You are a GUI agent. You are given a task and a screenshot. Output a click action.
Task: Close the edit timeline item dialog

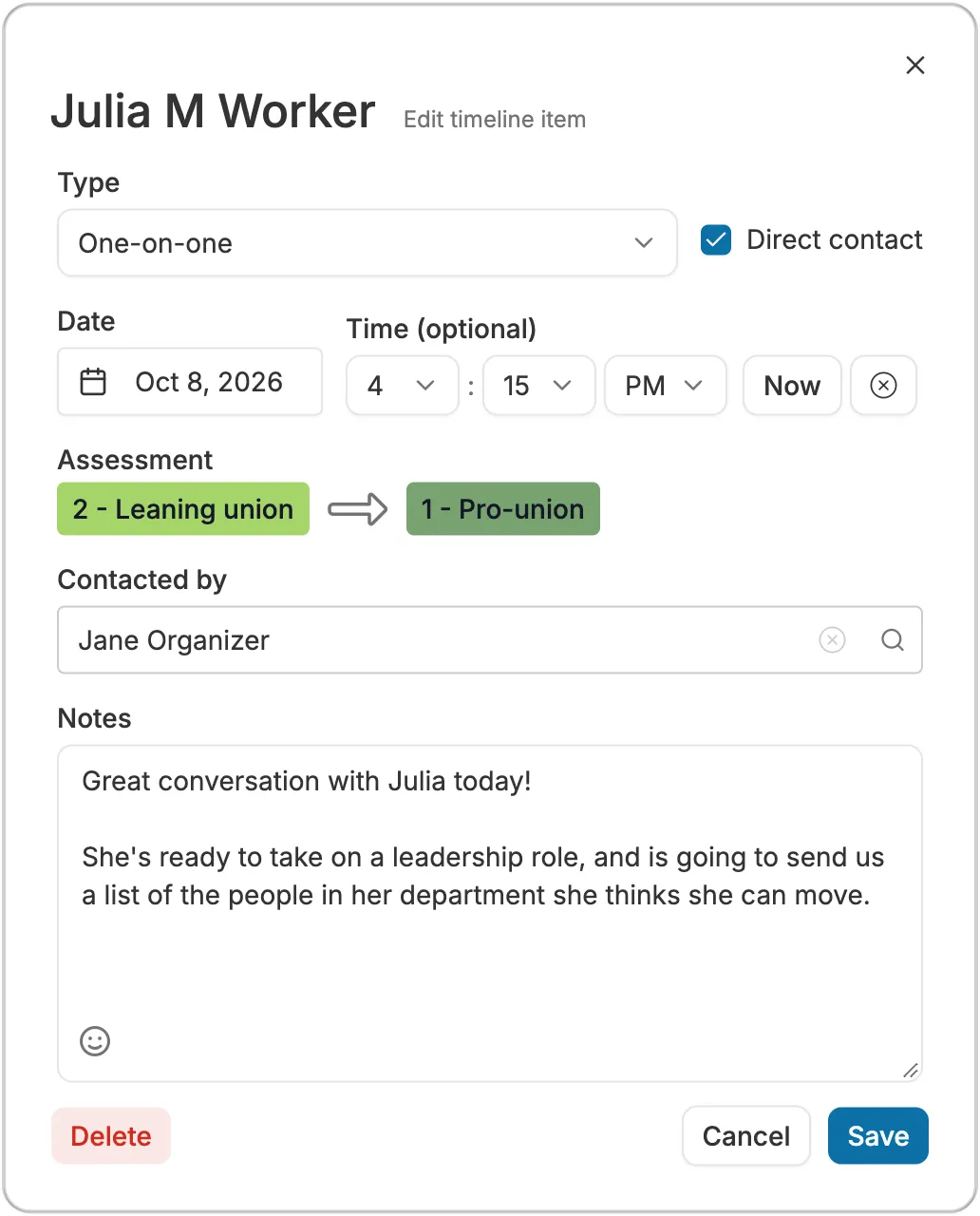[x=915, y=65]
